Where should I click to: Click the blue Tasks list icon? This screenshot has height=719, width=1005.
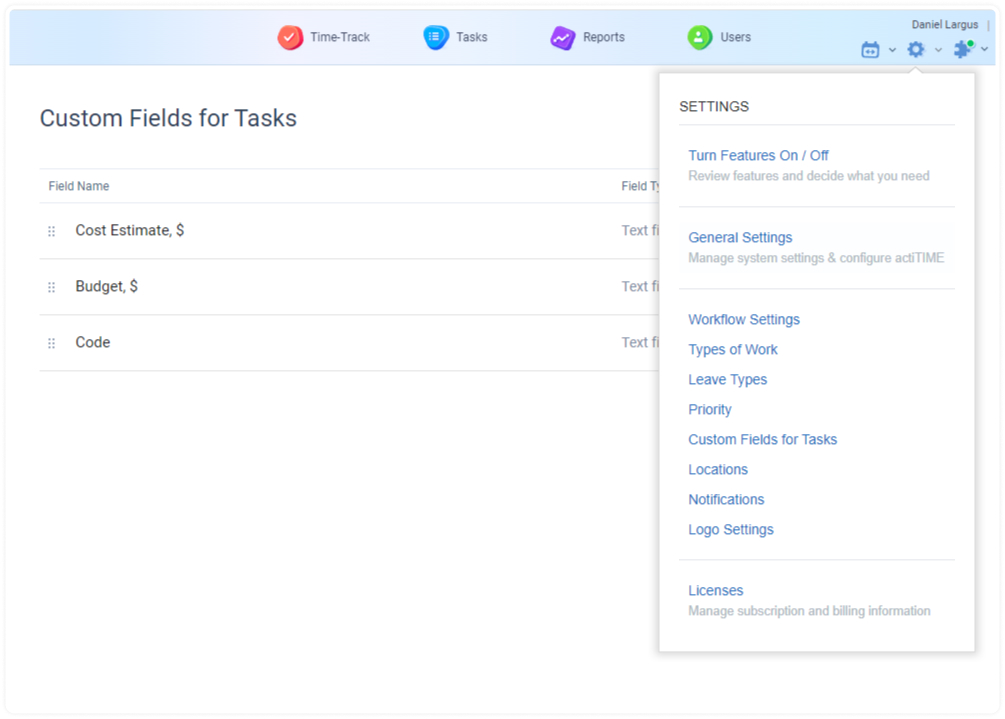436,37
